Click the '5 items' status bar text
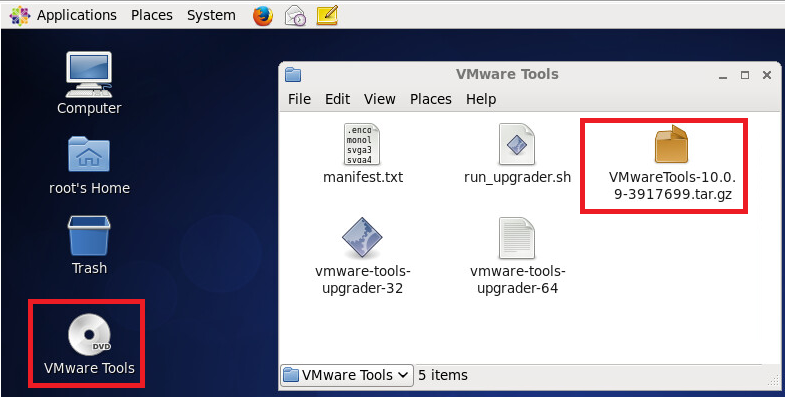The height and width of the screenshot is (397, 785). tap(443, 375)
